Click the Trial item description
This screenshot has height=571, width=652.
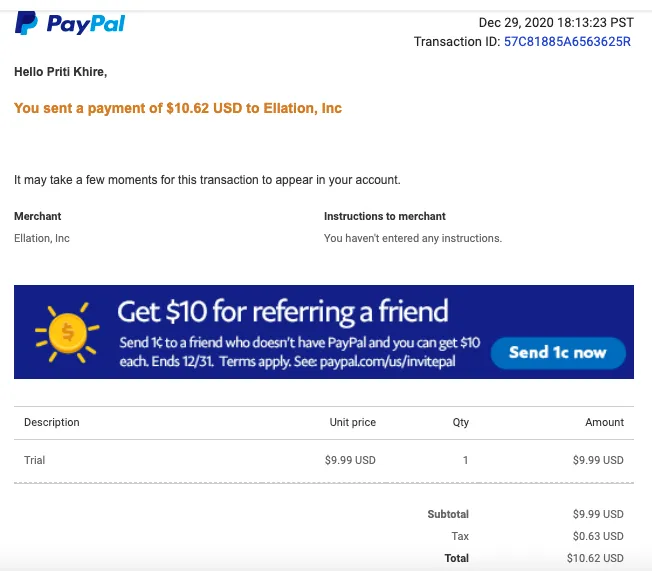tap(35, 460)
